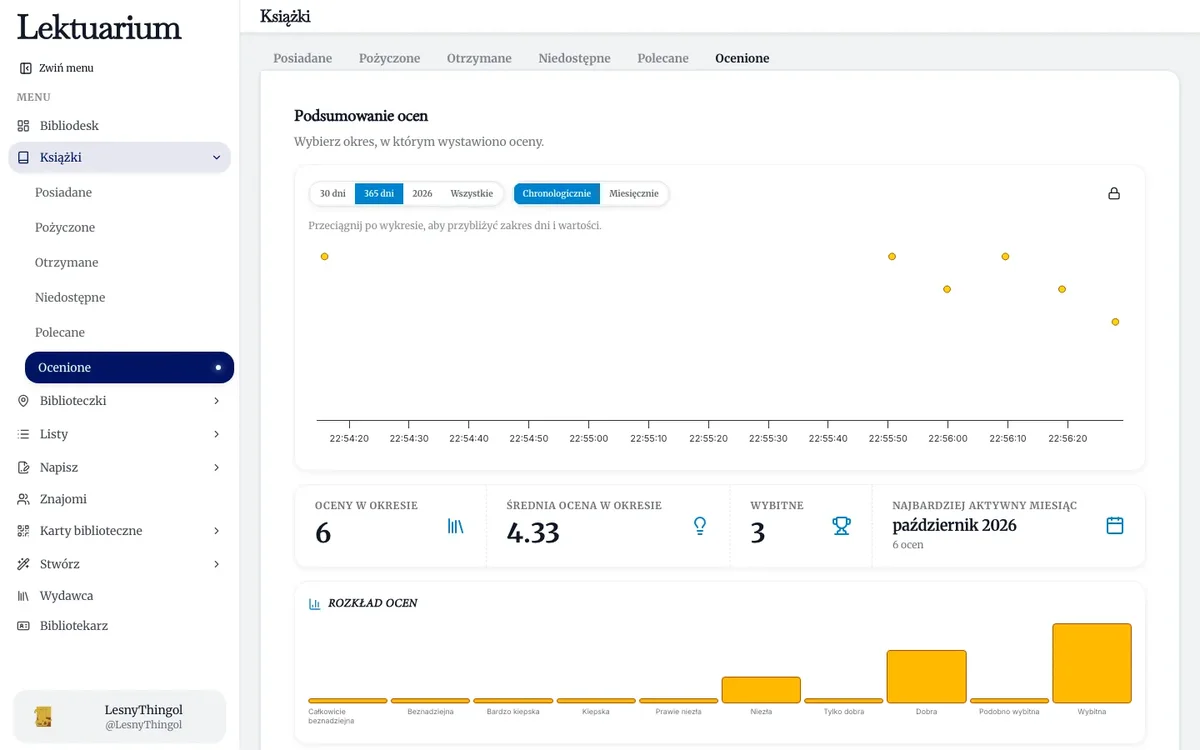Expand the Napisz submenu chevron
The height and width of the screenshot is (750, 1200).
click(217, 467)
